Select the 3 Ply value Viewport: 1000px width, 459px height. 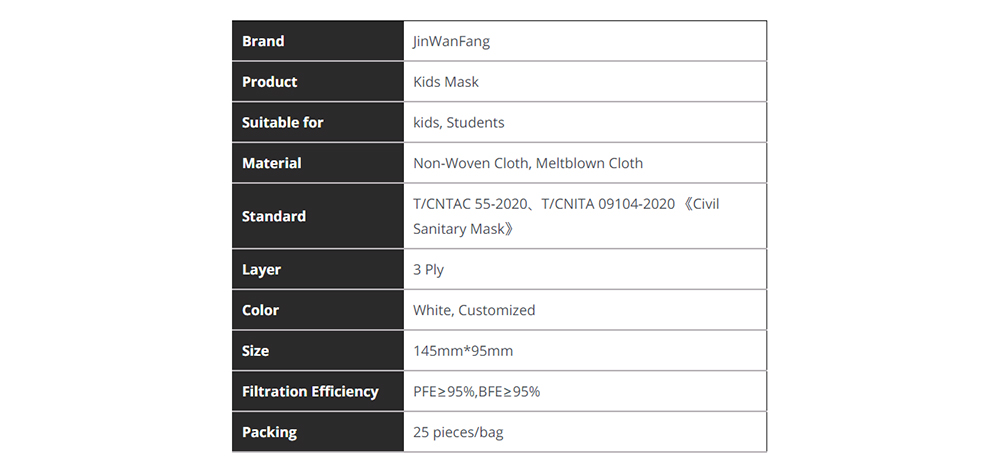pyautogui.click(x=429, y=270)
